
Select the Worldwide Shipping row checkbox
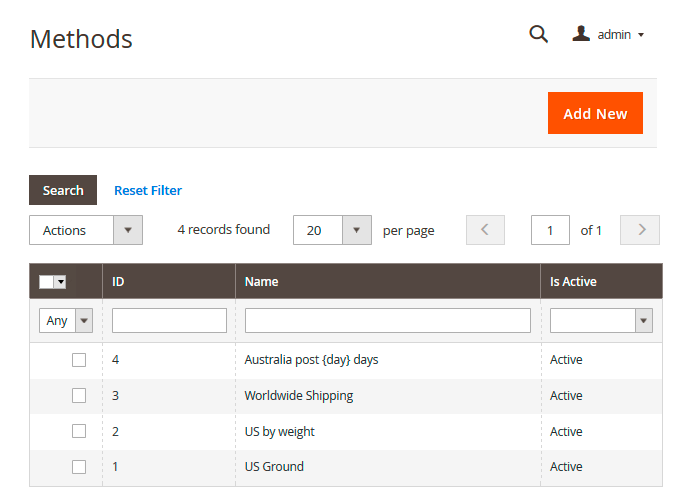(x=79, y=395)
